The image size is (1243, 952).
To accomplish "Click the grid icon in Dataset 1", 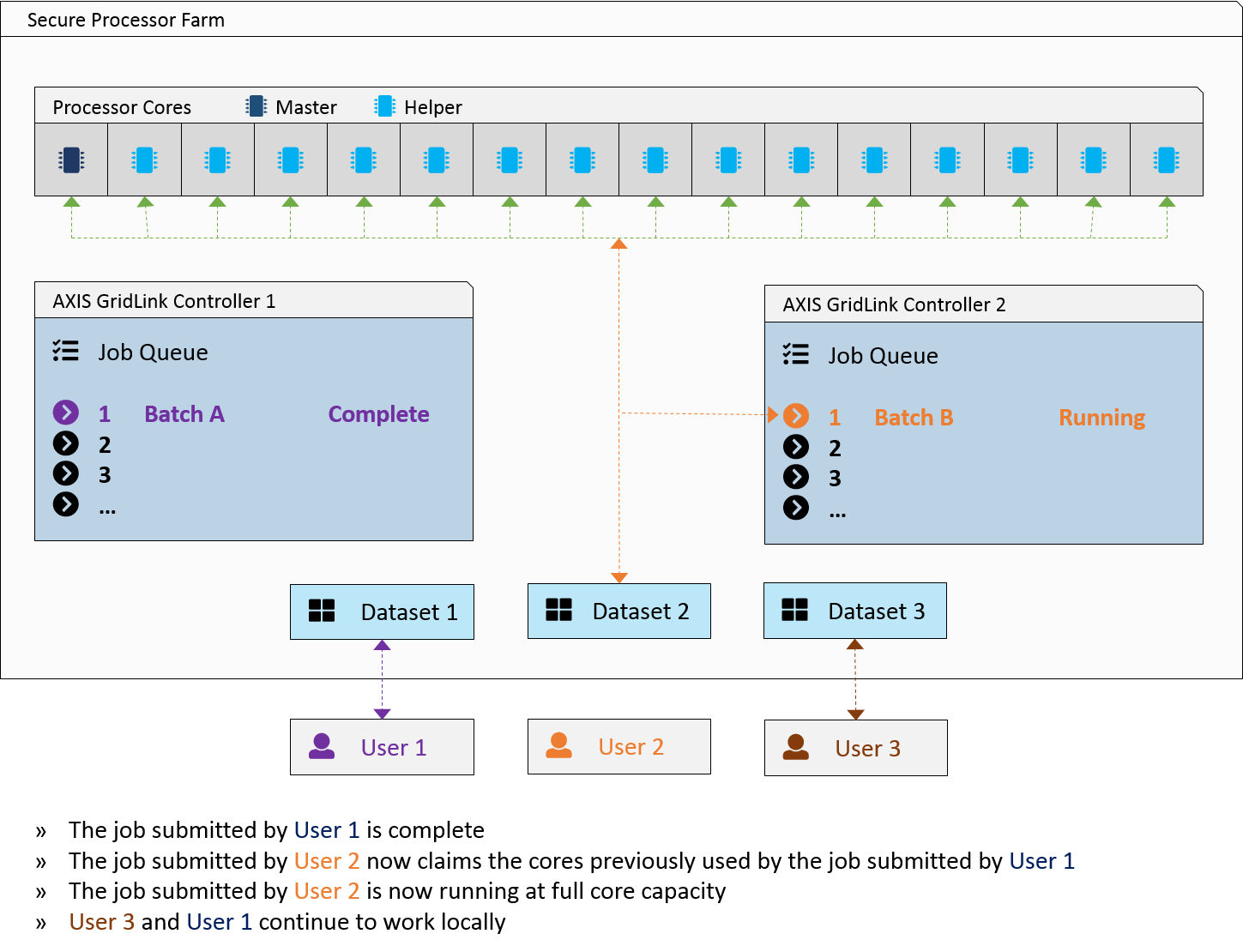I will (322, 611).
